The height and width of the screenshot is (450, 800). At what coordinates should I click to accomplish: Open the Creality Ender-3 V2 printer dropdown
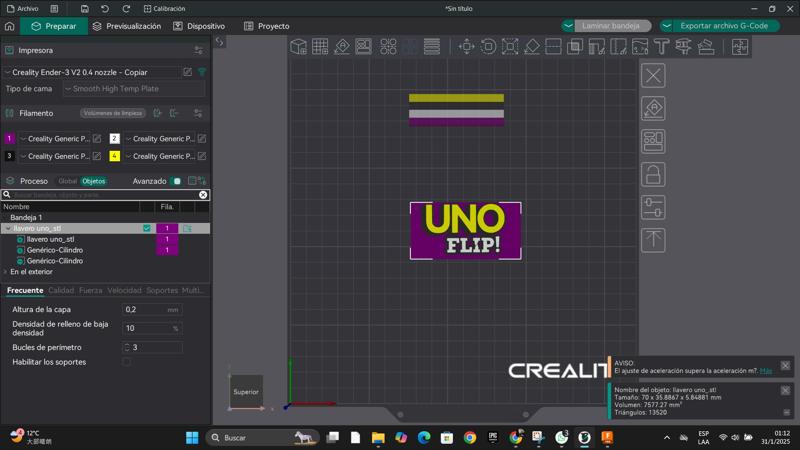91,72
